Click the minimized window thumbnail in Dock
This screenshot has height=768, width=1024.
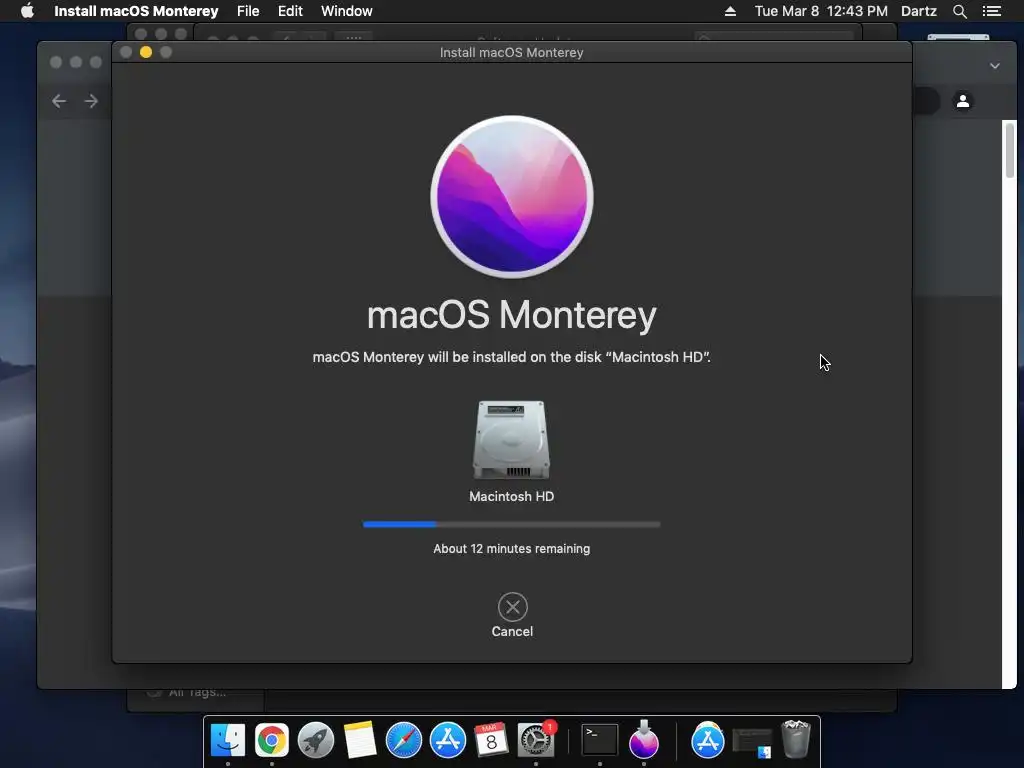[x=752, y=743]
